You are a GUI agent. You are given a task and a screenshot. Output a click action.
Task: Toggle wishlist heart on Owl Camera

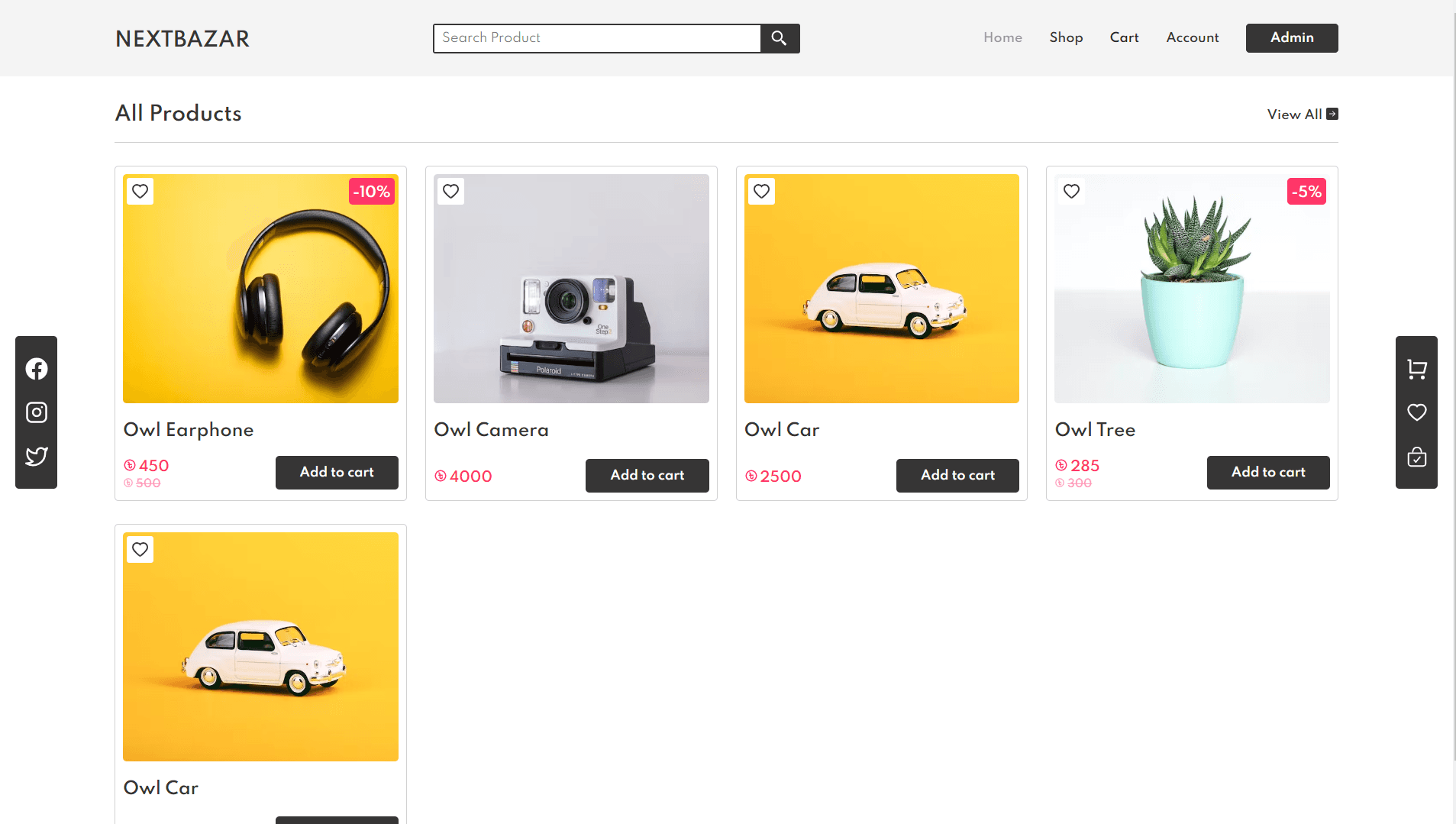(450, 191)
